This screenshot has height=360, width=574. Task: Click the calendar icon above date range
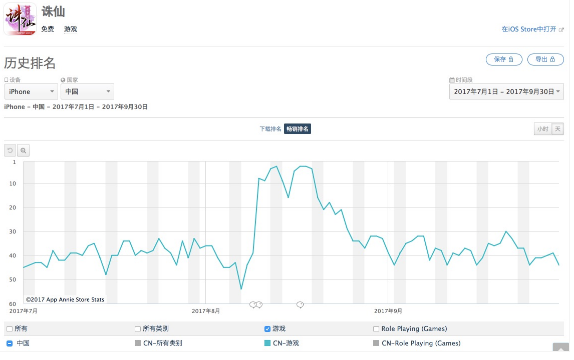[452, 79]
